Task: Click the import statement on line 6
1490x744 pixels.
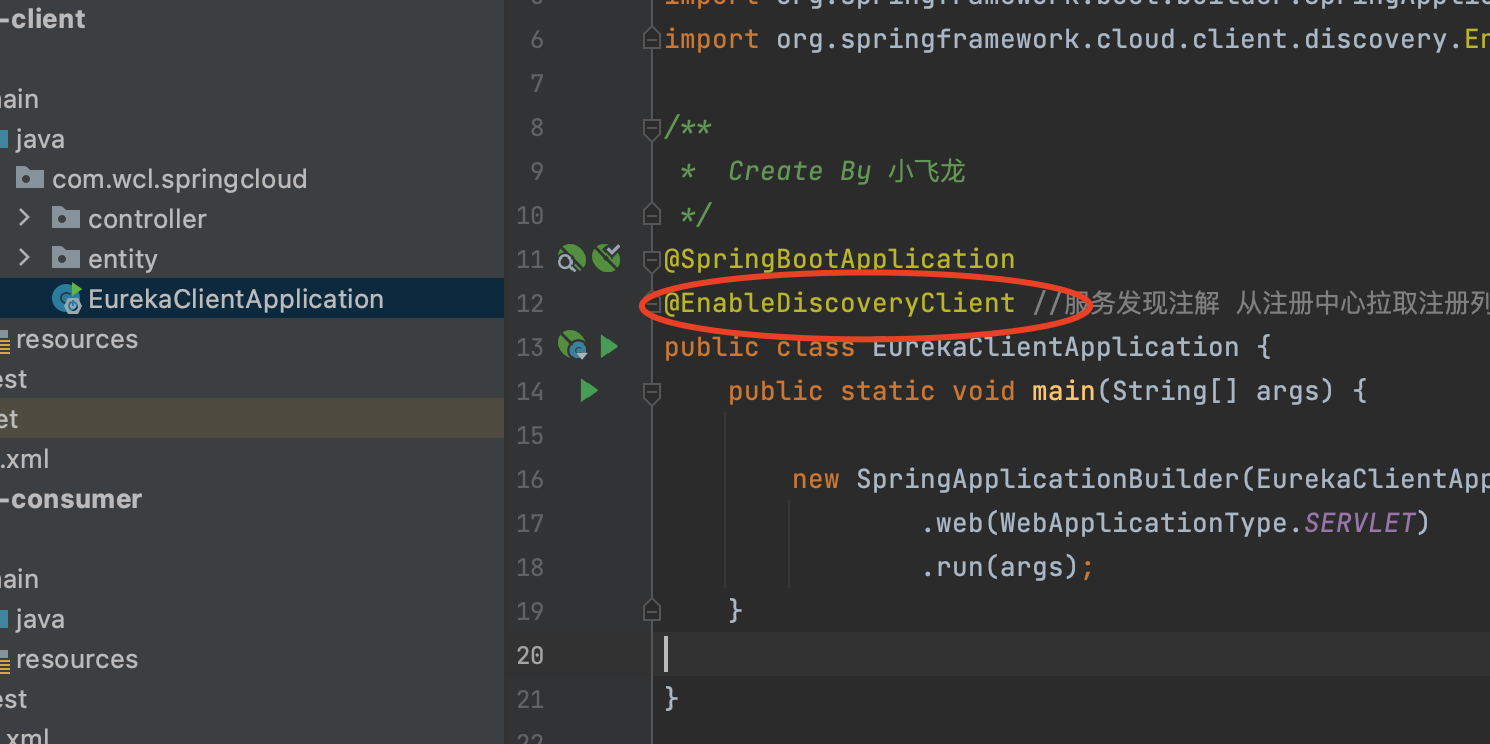Action: pyautogui.click(x=1077, y=39)
